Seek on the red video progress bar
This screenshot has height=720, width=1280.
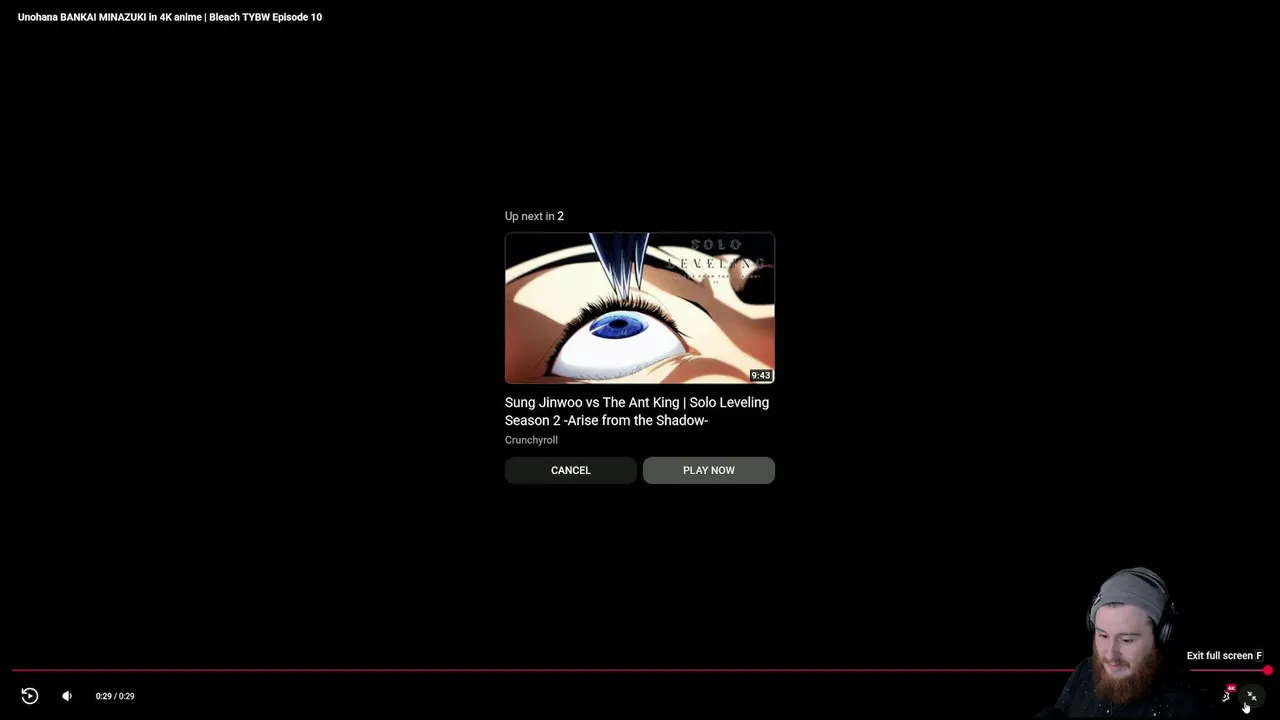tap(640, 671)
